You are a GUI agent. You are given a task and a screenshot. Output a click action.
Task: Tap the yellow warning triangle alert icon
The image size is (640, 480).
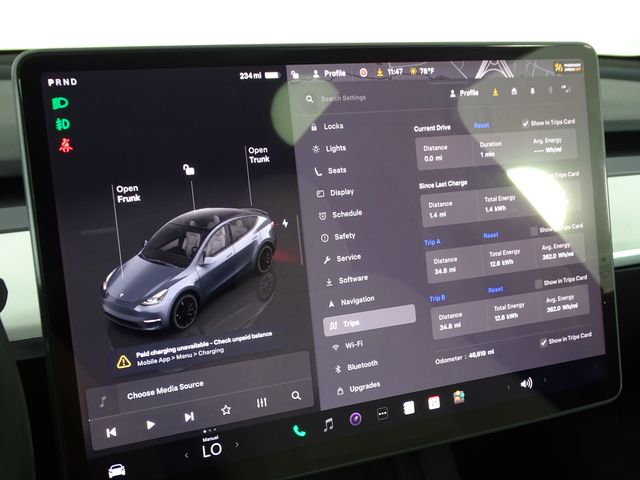tap(123, 361)
